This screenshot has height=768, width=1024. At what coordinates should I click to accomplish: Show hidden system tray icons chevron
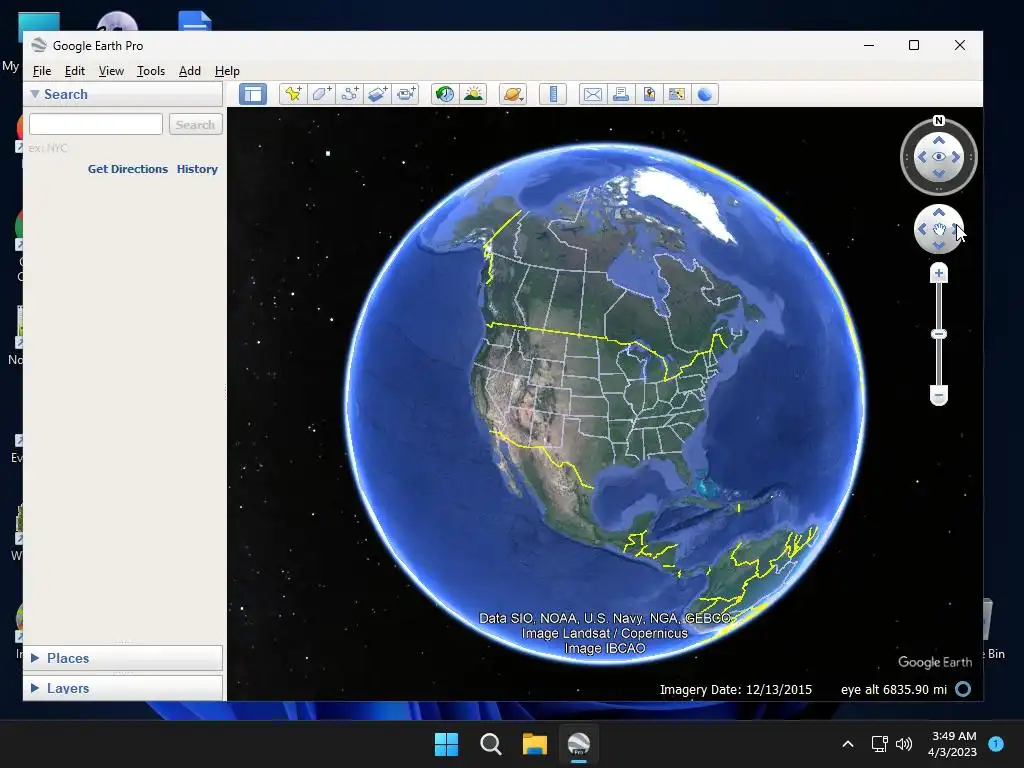(x=848, y=744)
